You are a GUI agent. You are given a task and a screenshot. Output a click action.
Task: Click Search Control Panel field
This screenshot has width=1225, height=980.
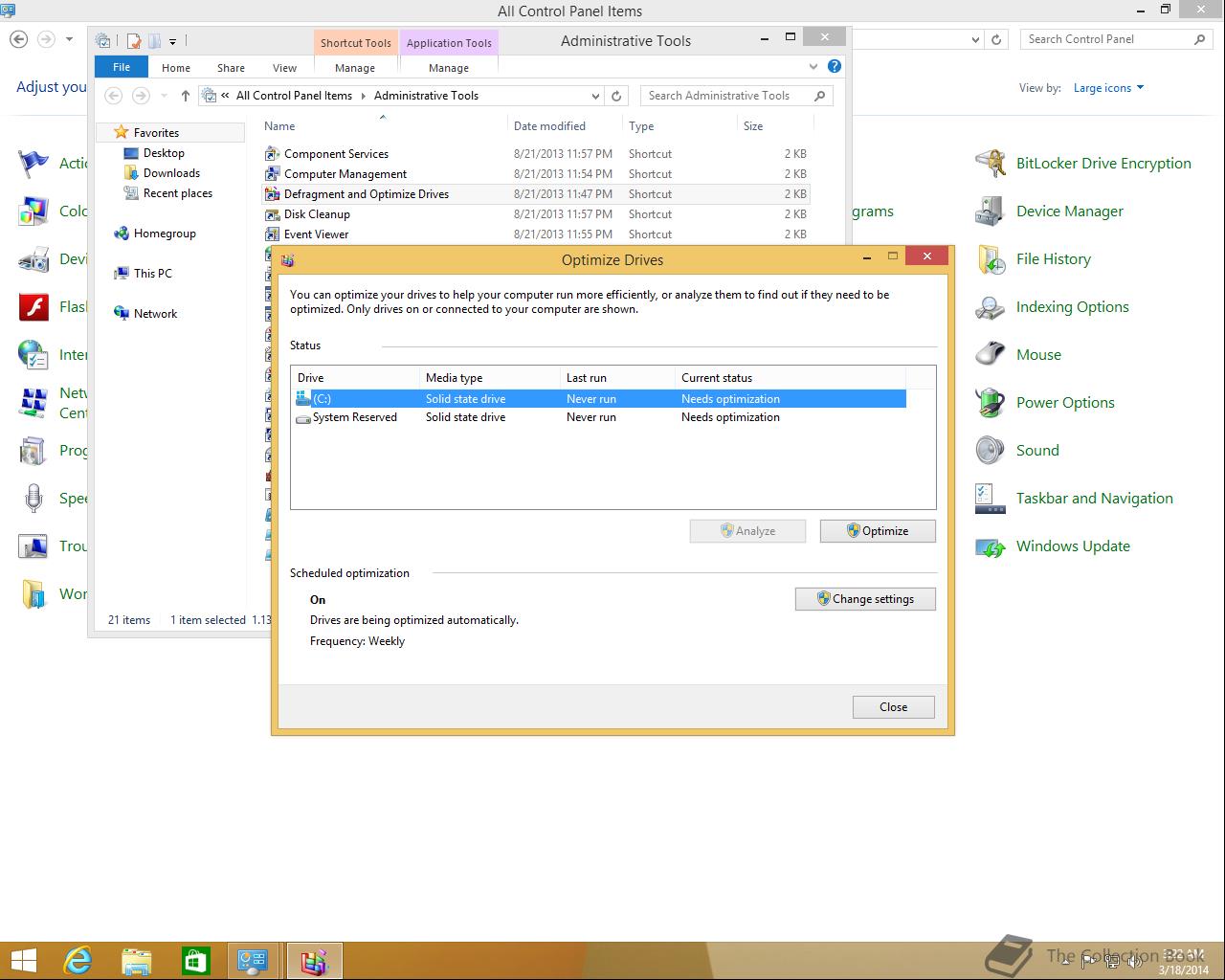[1116, 39]
